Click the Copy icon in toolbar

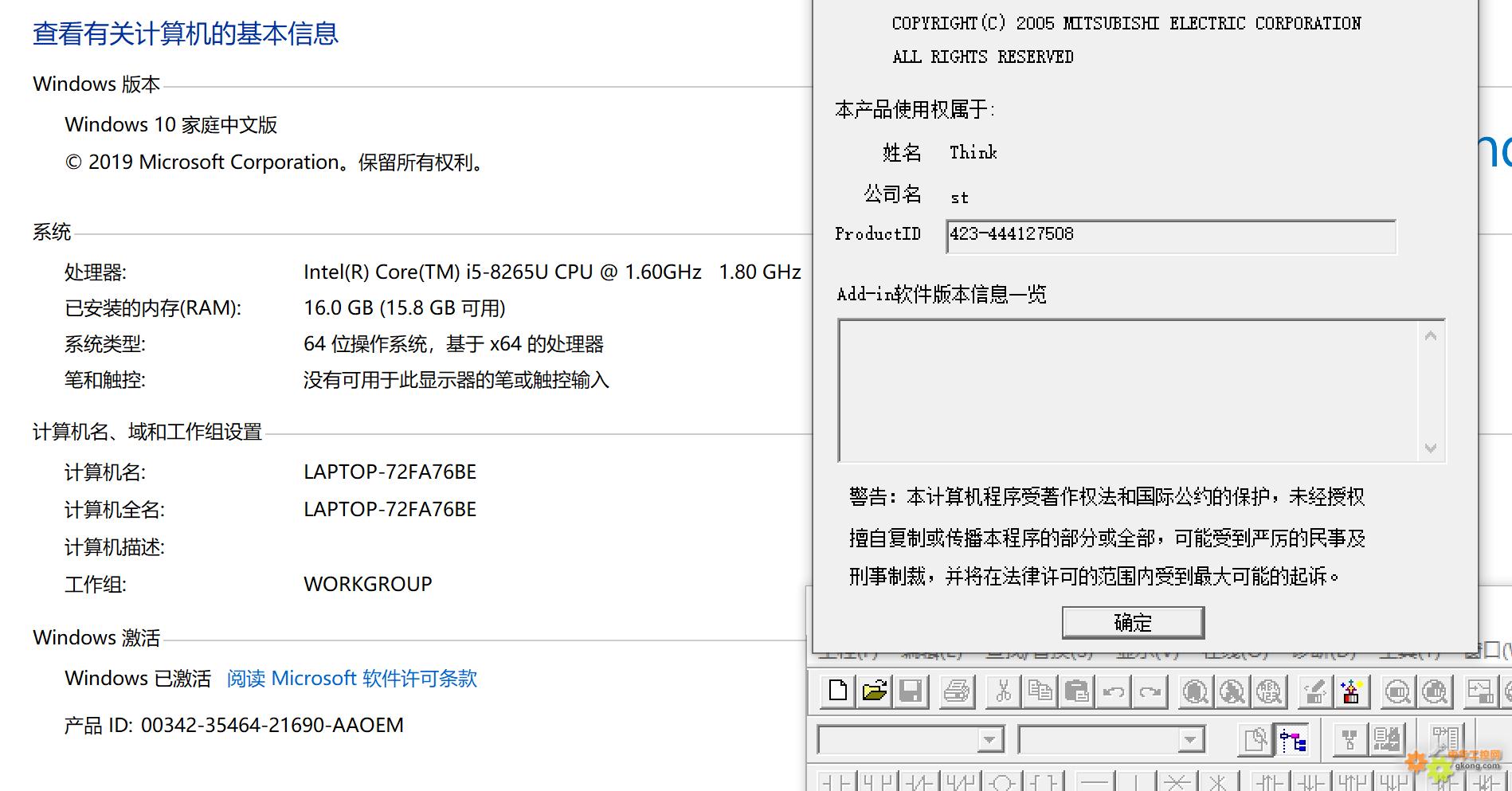1040,691
